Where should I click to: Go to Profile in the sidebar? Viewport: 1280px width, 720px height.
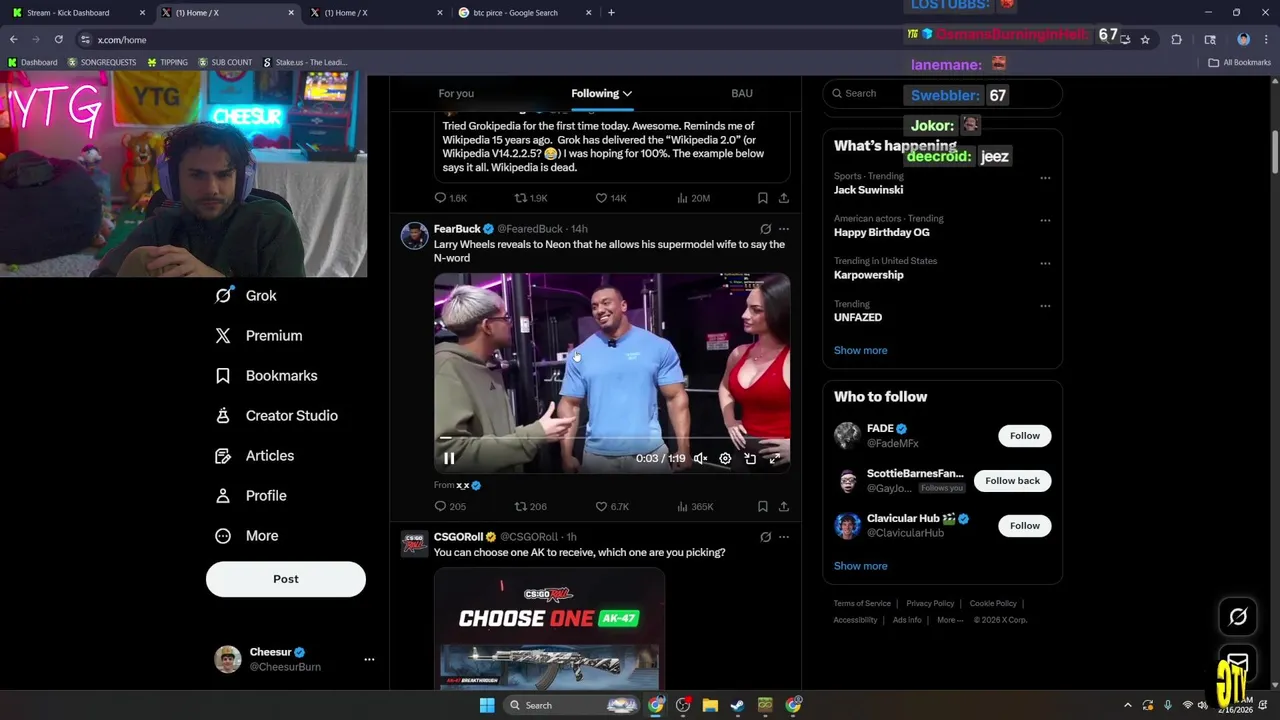point(250,496)
